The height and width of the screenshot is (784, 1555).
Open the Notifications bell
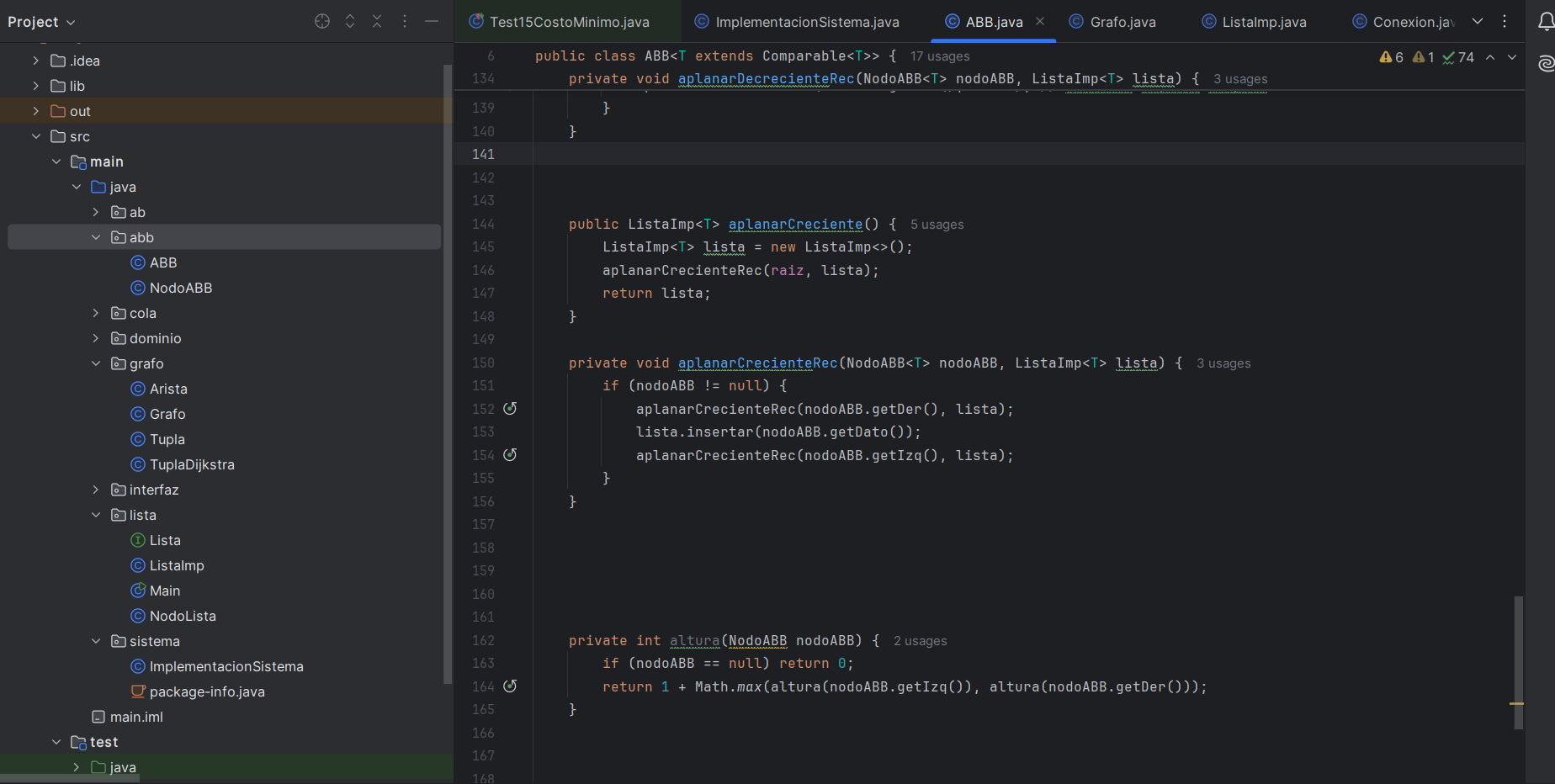click(x=1546, y=22)
